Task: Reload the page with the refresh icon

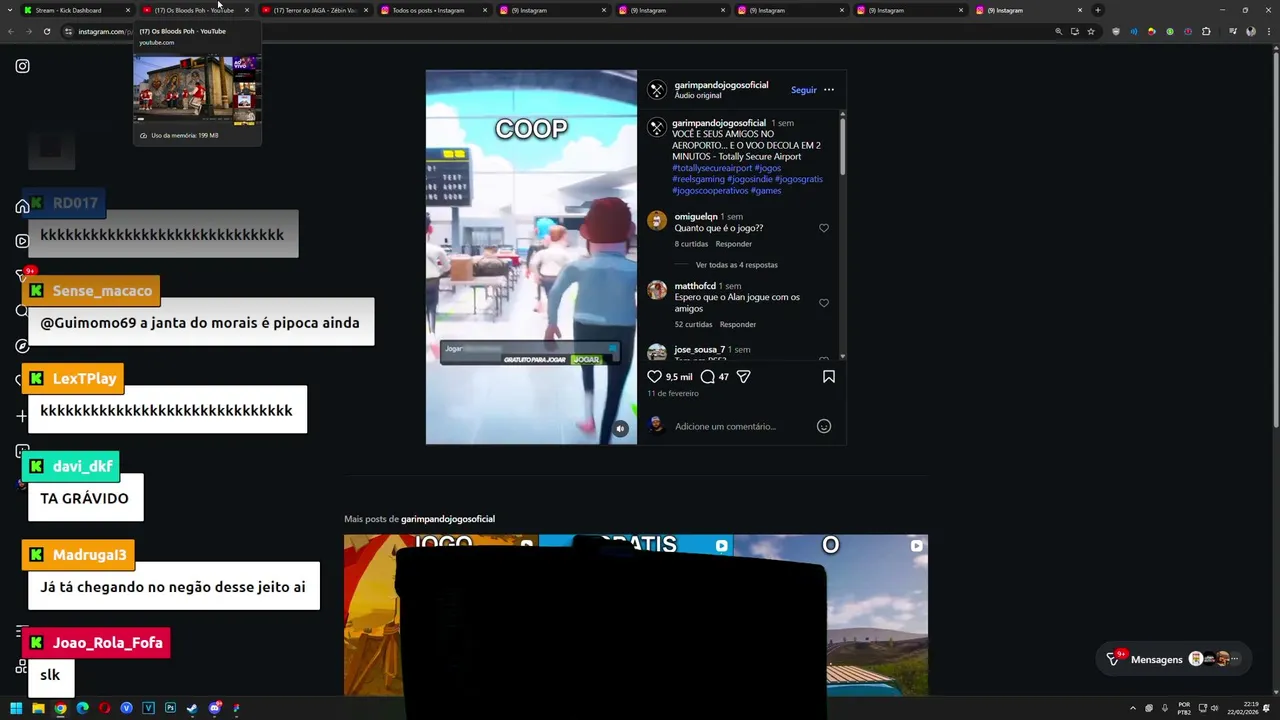Action: [x=47, y=31]
